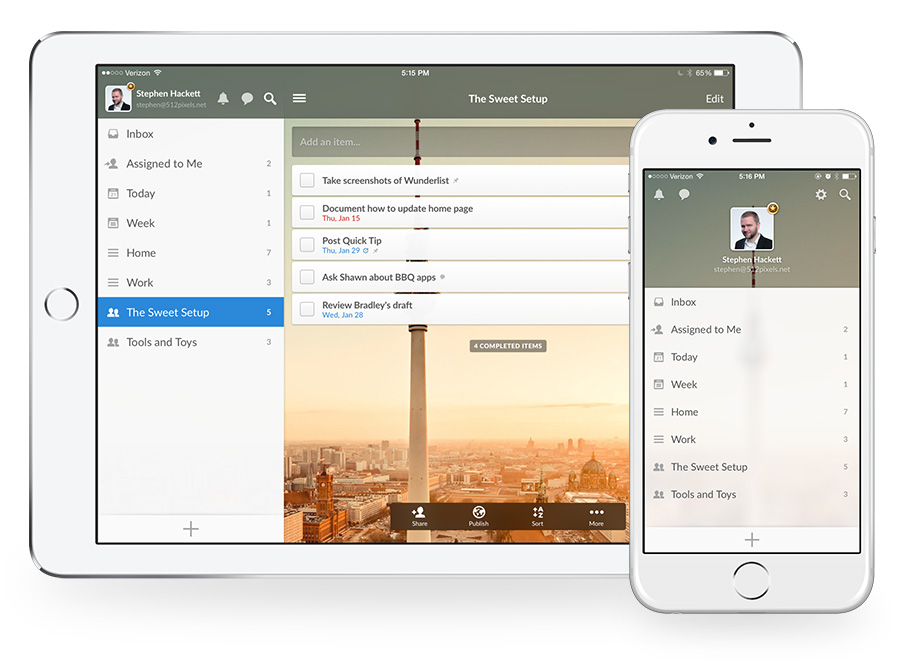The height and width of the screenshot is (669, 914).
Task: Click the iPhone home button
Action: pyautogui.click(x=751, y=580)
